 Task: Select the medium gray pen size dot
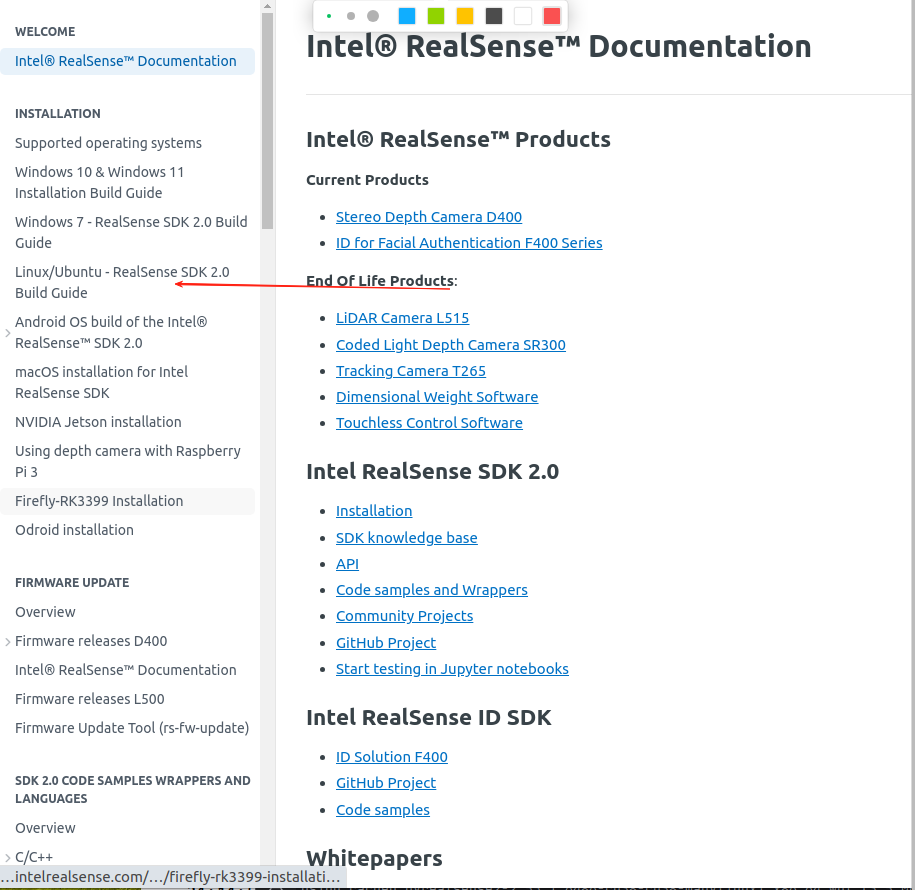tap(351, 16)
